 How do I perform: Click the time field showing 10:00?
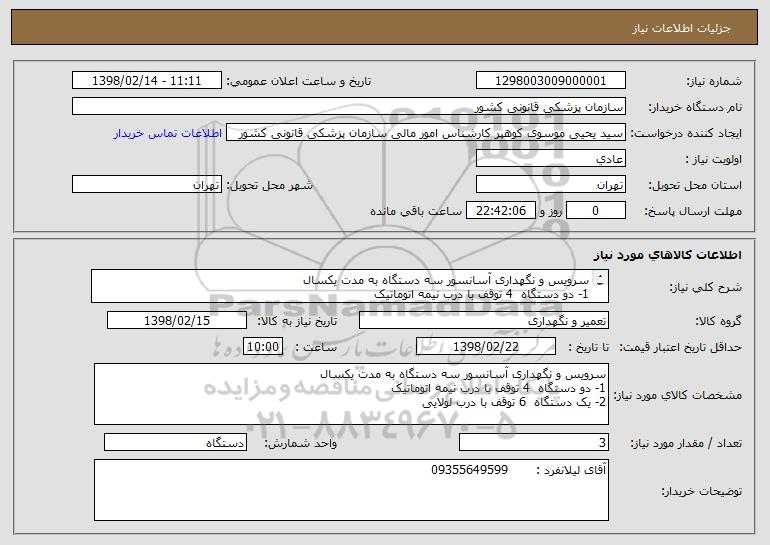coord(263,347)
